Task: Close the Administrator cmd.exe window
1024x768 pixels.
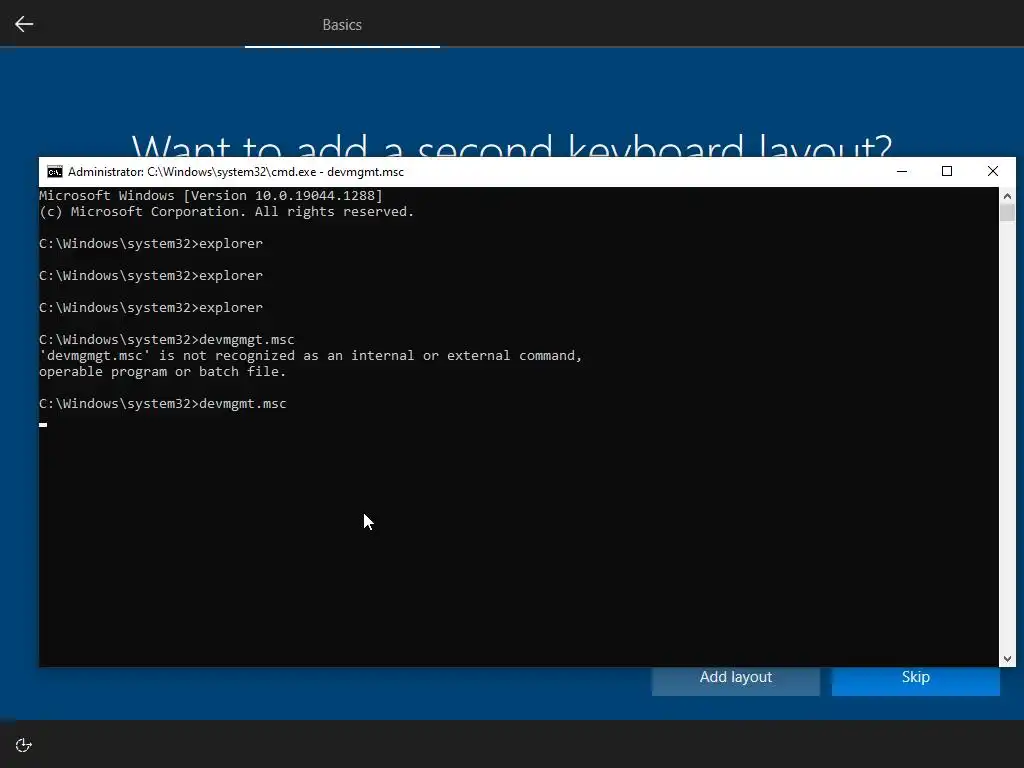Action: [993, 171]
